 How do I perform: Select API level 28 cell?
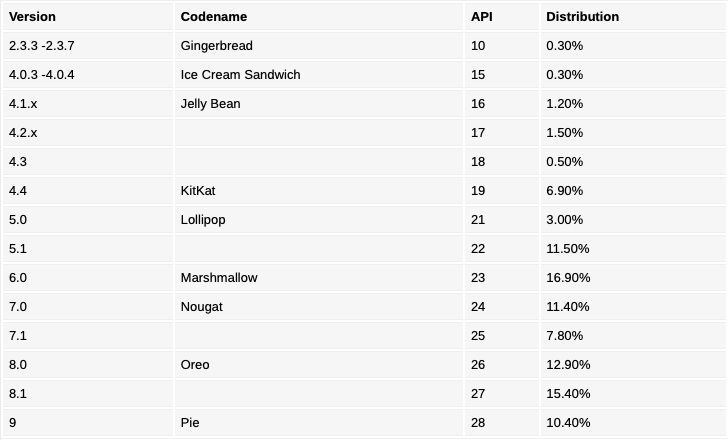point(478,423)
